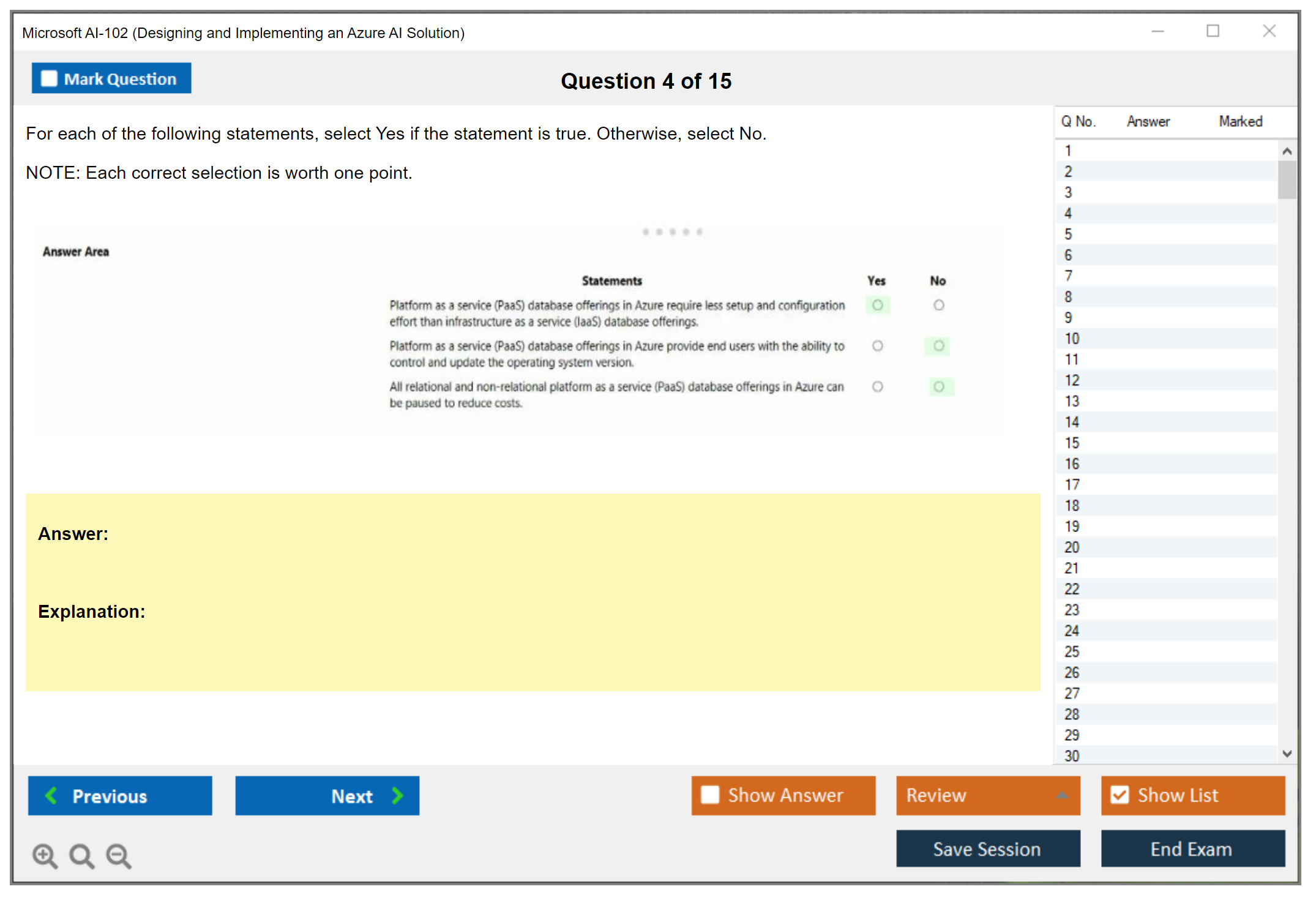Image resolution: width=1316 pixels, height=900 pixels.
Task: Click the green left arrow on Previous
Action: (x=51, y=795)
